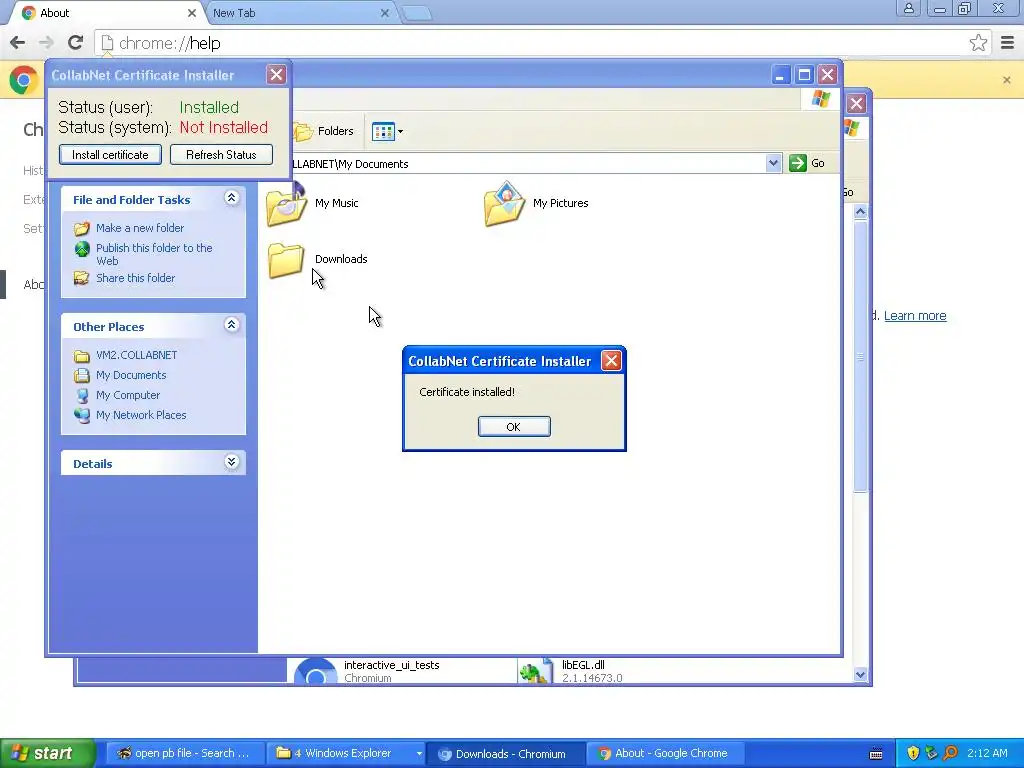This screenshot has height=768, width=1024.
Task: Close the Certificate installed message dialog
Action: 611,360
